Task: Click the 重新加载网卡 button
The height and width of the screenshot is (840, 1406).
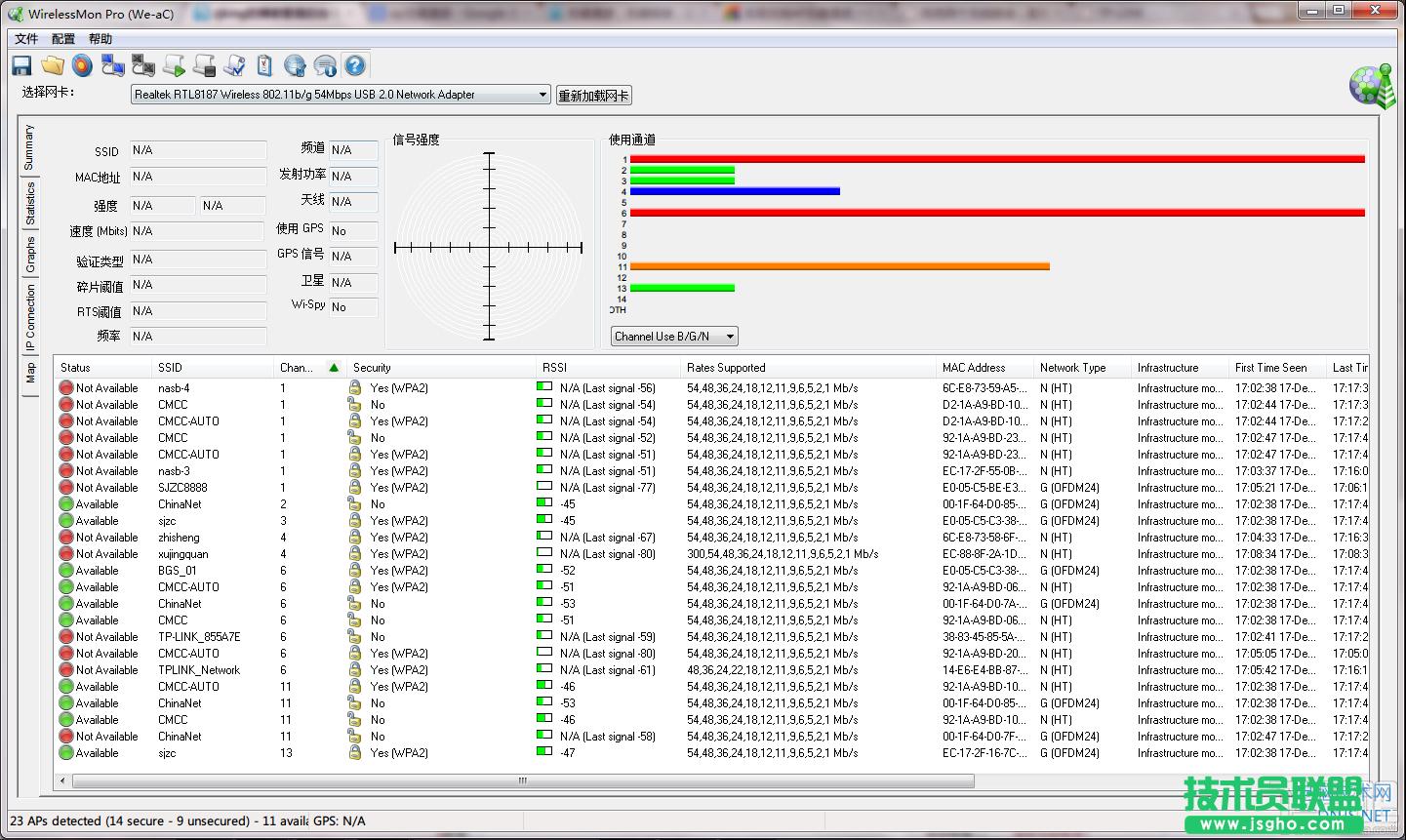Action: click(x=593, y=96)
